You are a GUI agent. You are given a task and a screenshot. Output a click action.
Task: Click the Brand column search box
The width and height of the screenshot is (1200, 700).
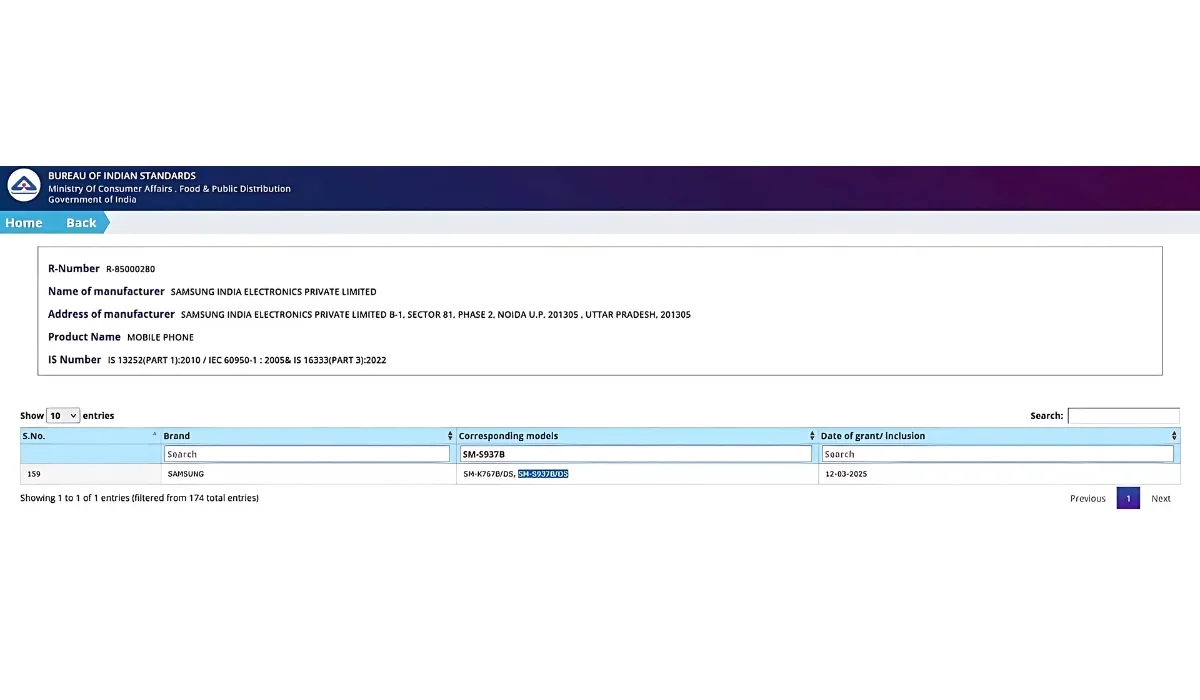(x=306, y=454)
